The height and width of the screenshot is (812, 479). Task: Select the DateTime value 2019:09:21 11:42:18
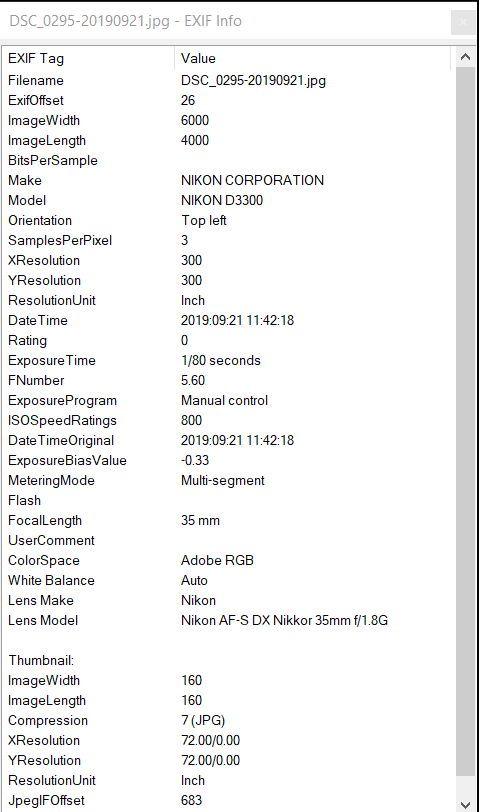(237, 321)
